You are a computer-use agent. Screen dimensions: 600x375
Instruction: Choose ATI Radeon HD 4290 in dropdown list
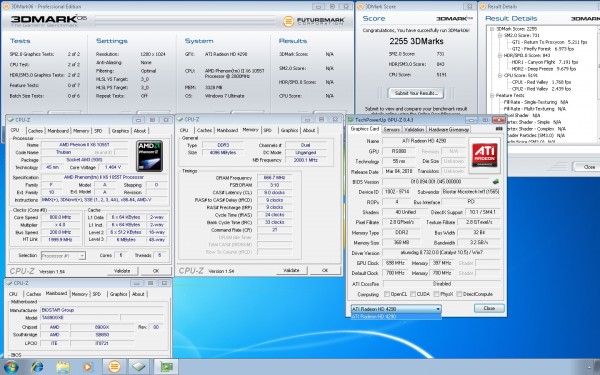point(396,316)
